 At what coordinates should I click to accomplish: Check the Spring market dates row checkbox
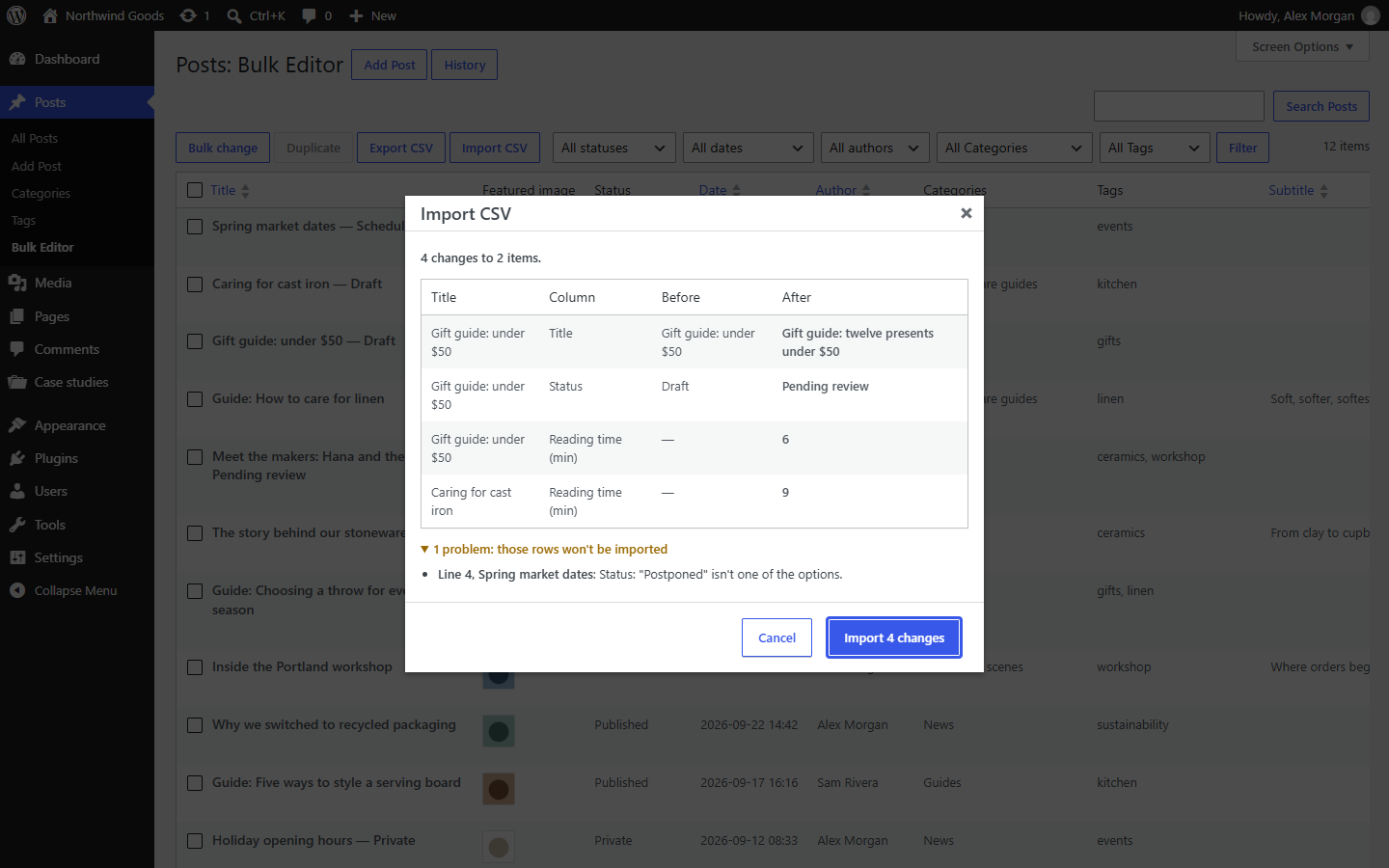195,227
